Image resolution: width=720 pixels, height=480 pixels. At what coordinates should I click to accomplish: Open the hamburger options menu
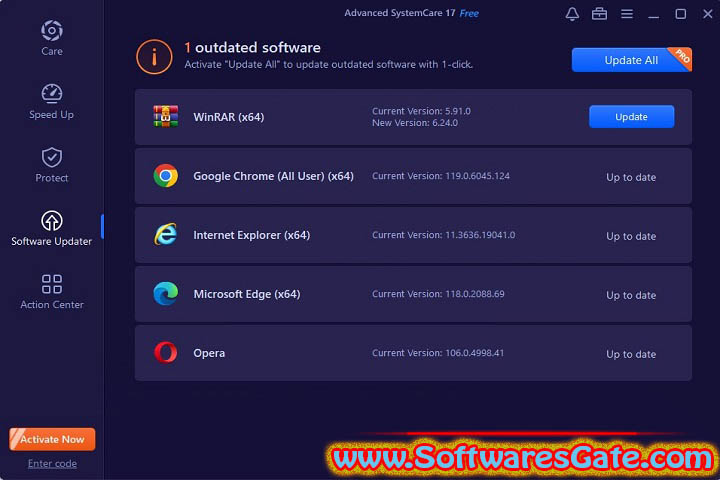pos(627,14)
